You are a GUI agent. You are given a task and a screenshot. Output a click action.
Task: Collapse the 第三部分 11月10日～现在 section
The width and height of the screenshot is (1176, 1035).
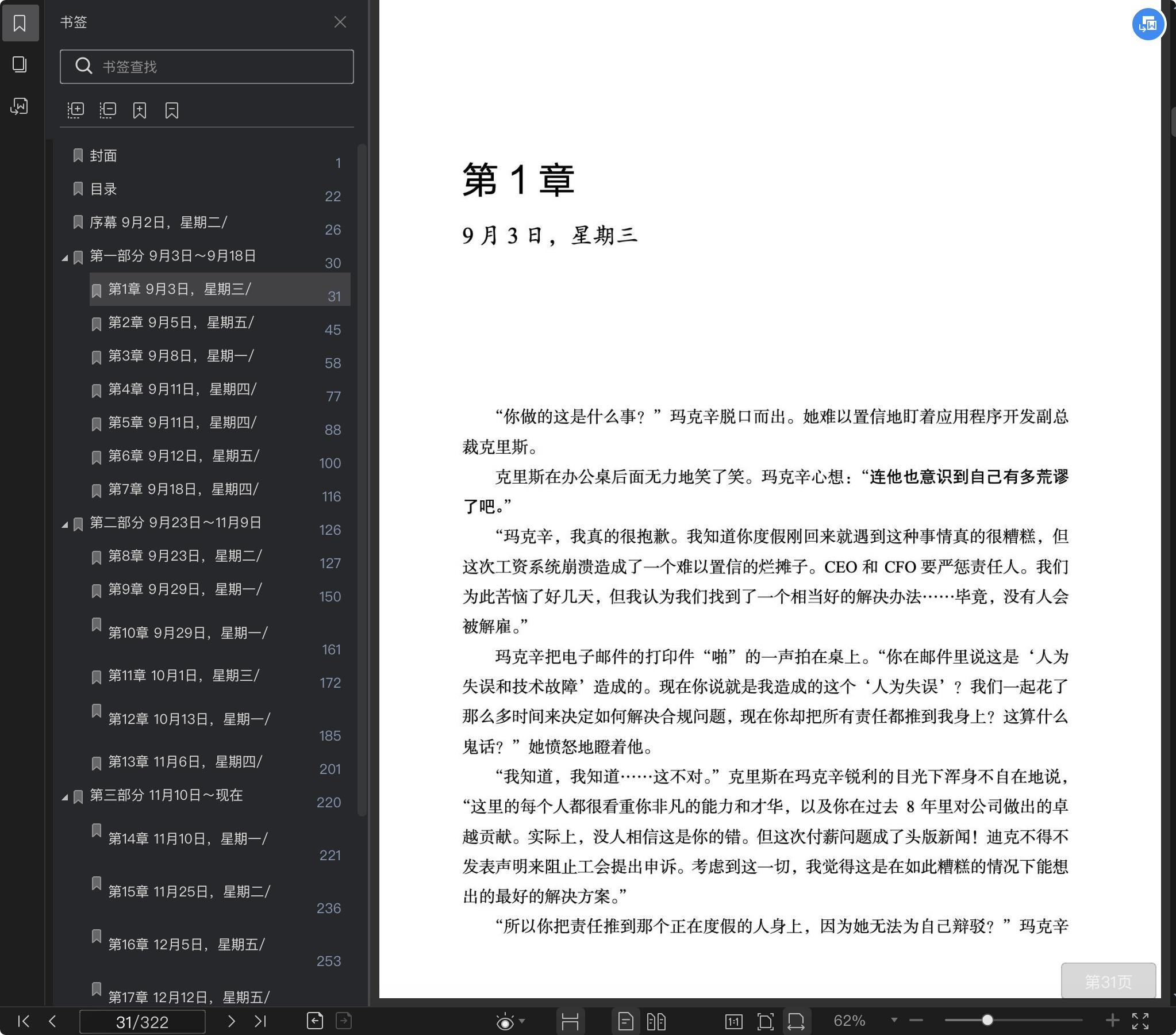click(x=64, y=798)
